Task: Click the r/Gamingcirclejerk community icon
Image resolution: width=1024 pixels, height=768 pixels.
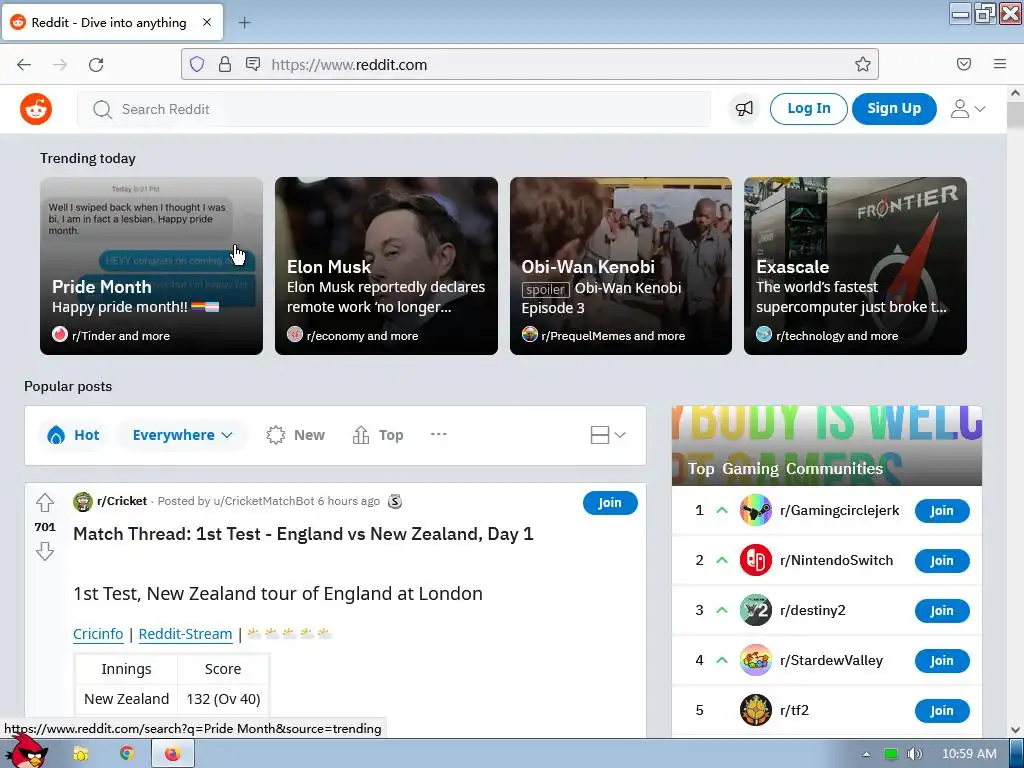Action: point(756,510)
